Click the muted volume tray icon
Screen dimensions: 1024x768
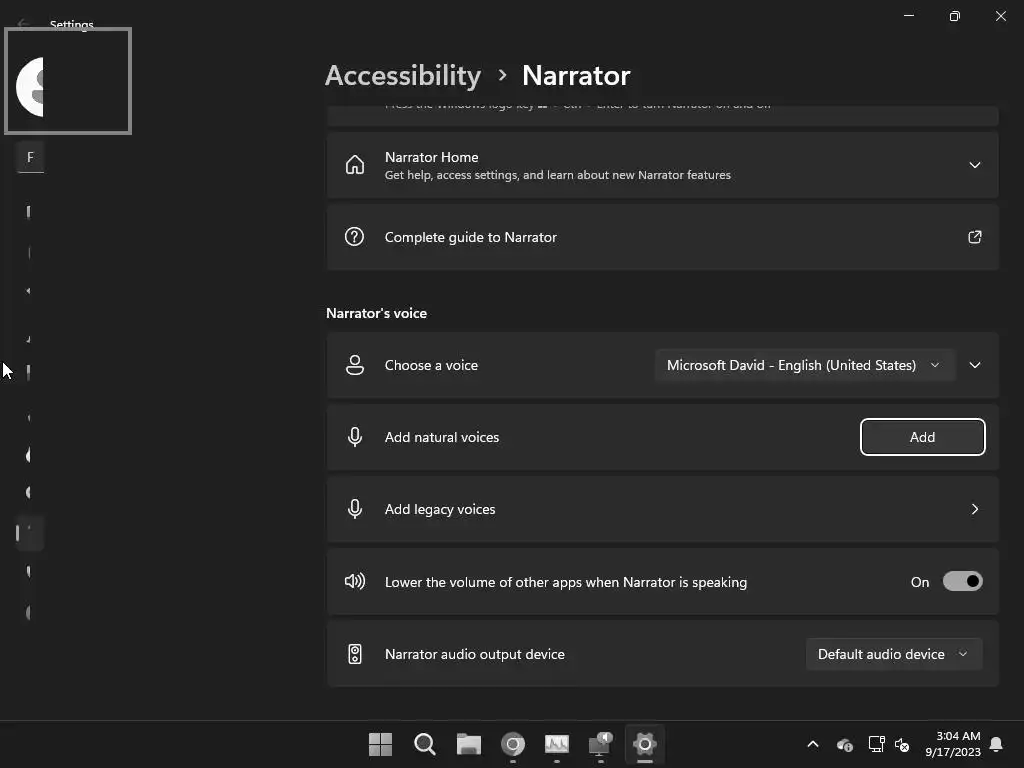[x=902, y=744]
